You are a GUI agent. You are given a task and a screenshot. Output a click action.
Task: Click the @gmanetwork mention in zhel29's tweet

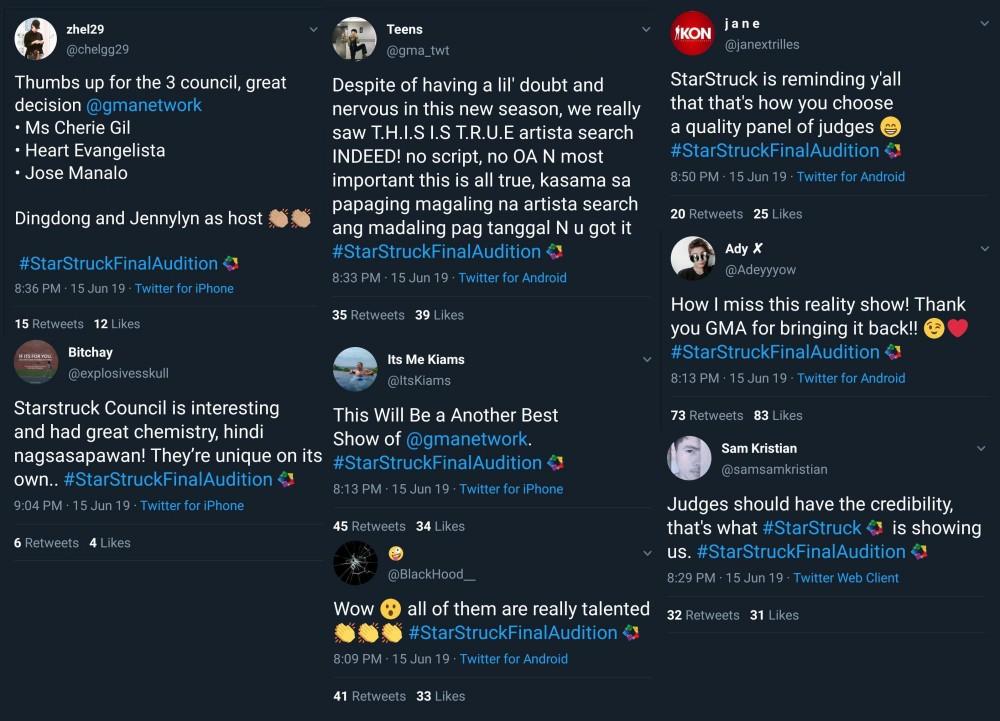pyautogui.click(x=144, y=105)
